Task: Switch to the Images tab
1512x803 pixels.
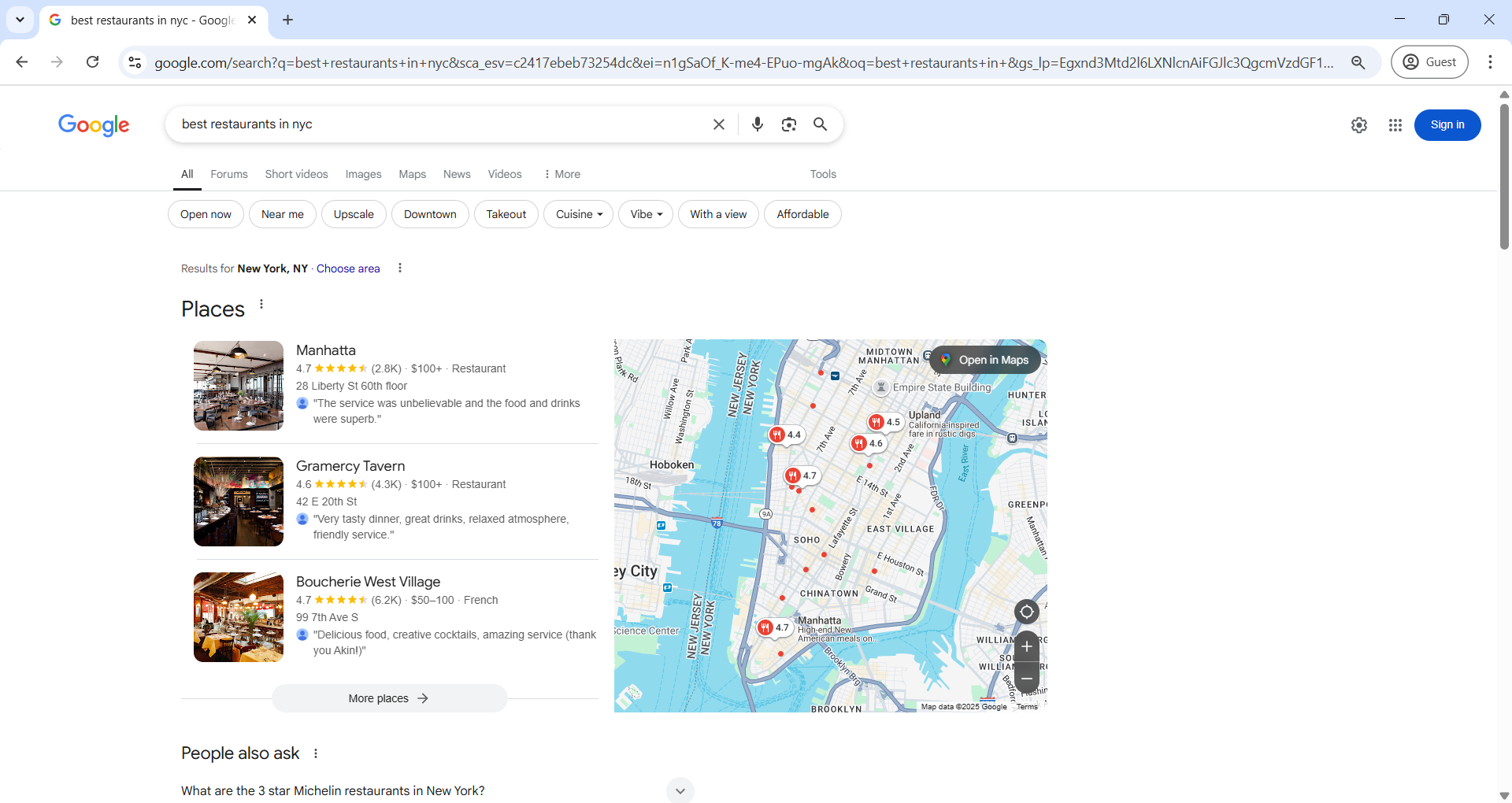Action: [x=363, y=174]
